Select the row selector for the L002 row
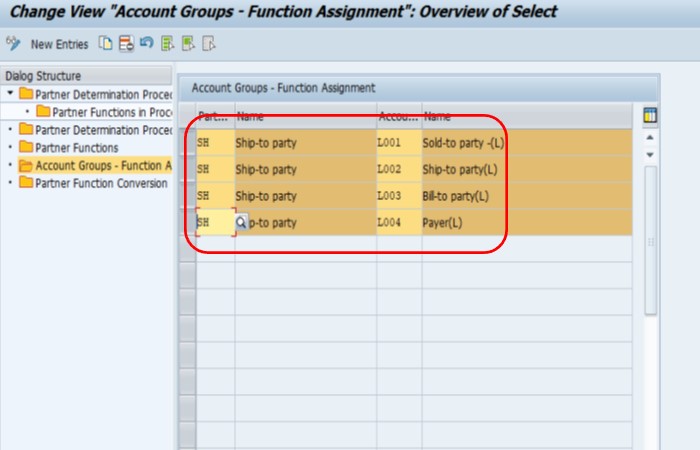Viewport: 700px width, 450px height. tap(188, 169)
